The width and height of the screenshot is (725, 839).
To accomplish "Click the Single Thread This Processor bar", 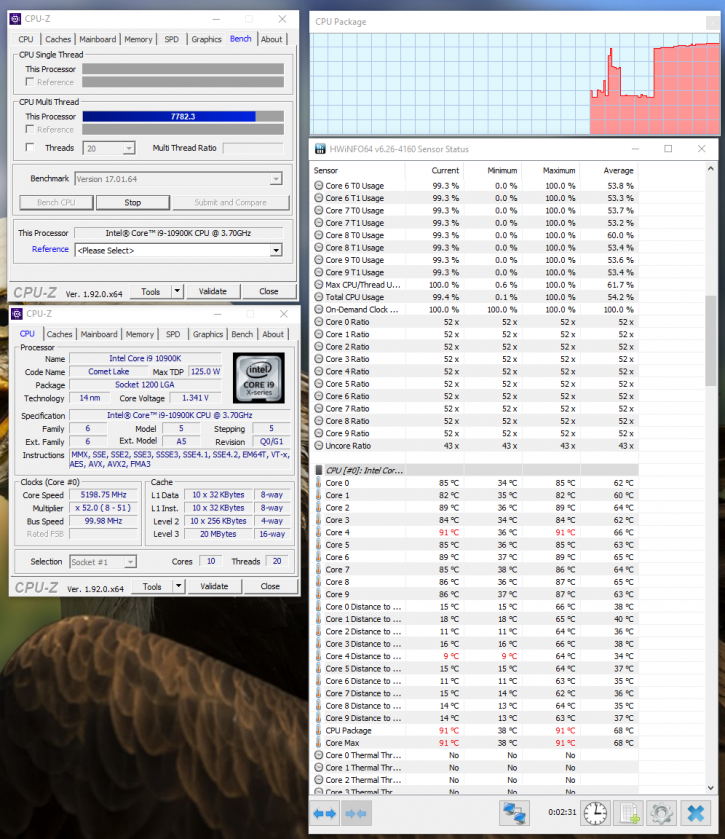I will (183, 69).
